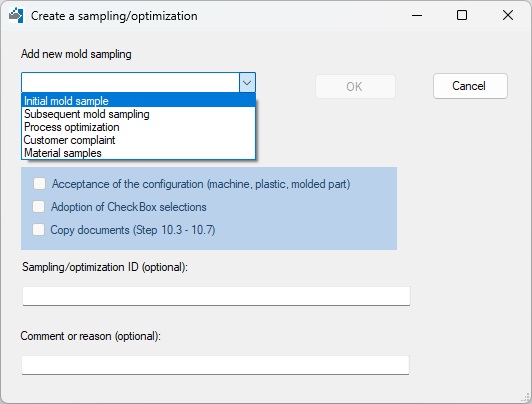Image resolution: width=532 pixels, height=404 pixels.
Task: Click the application icon in title bar
Action: pyautogui.click(x=16, y=16)
